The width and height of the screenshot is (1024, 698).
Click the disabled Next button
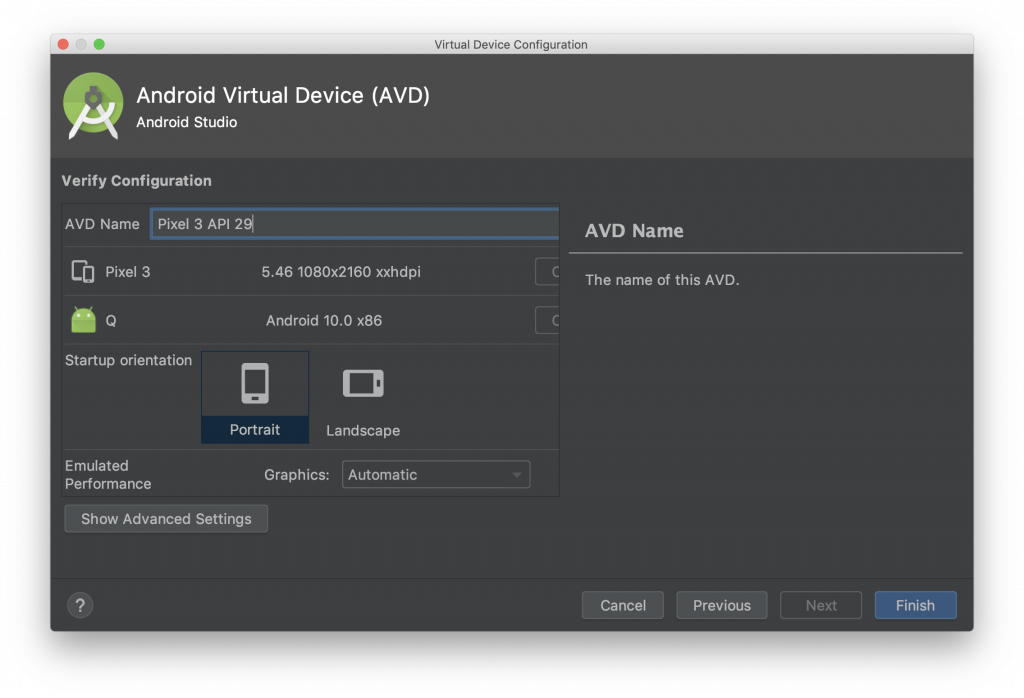point(821,605)
